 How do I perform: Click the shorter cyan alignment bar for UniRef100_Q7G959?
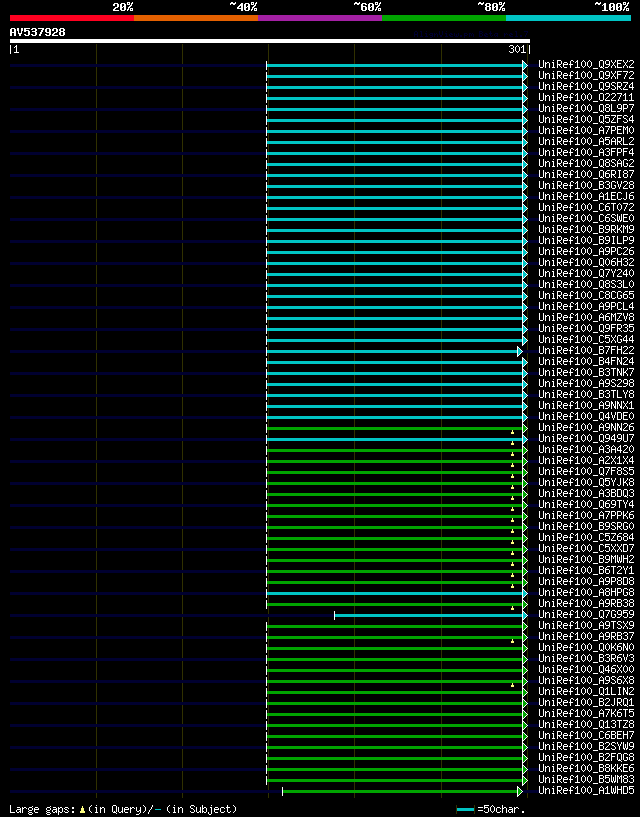point(428,615)
